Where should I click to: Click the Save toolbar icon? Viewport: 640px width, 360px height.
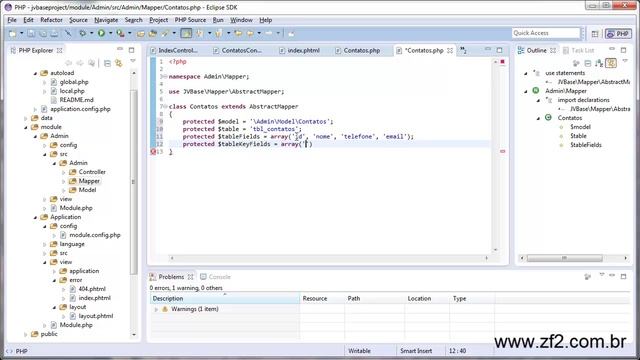click(x=31, y=33)
